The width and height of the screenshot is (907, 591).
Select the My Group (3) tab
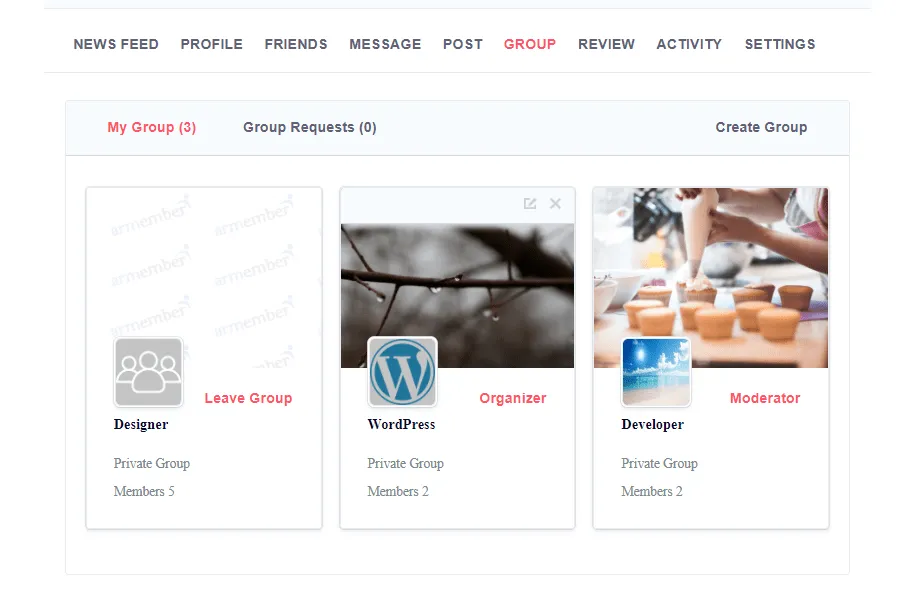coord(152,127)
